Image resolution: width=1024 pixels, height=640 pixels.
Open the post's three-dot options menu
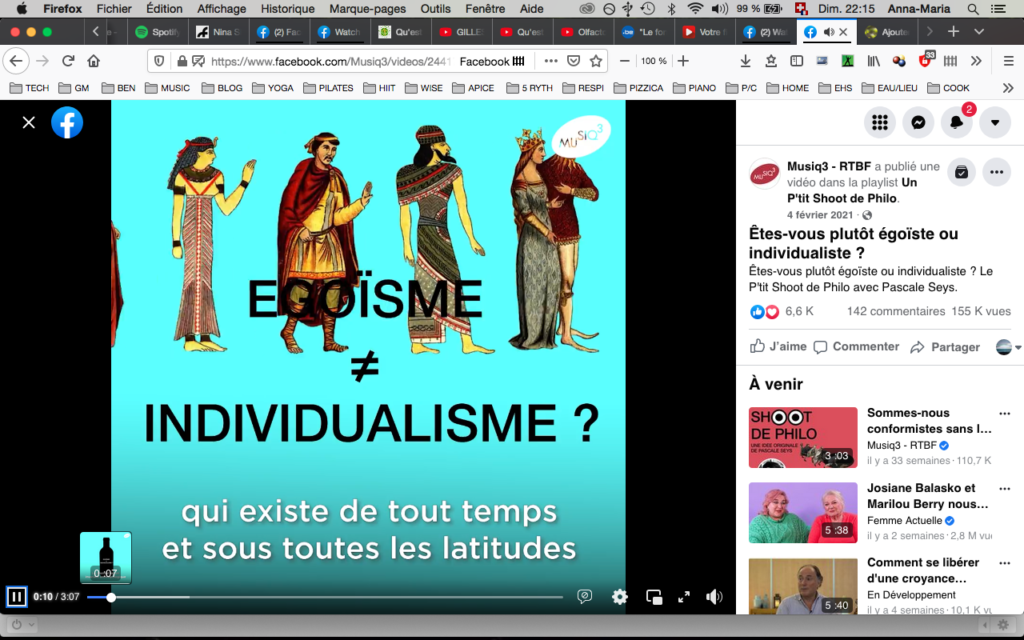pos(996,171)
